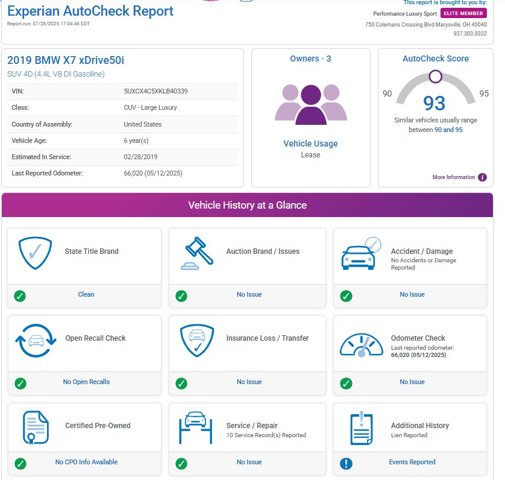The width and height of the screenshot is (505, 480).
Task: Click the dealer address in Marysville
Action: (x=426, y=24)
